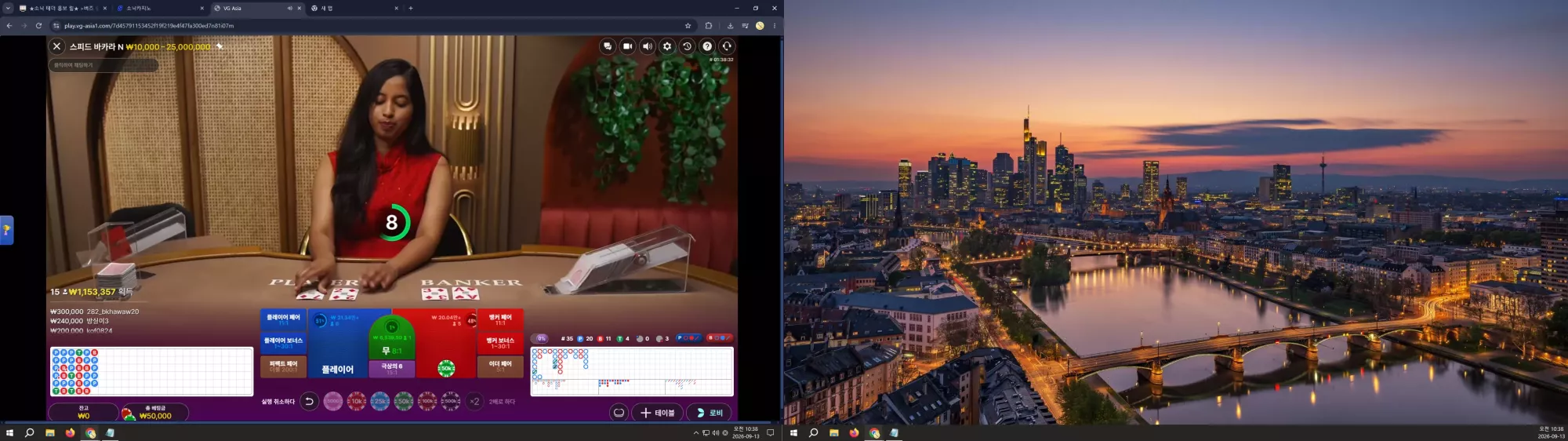Select the 25k blue chip
This screenshot has height=441, width=1568.
point(380,401)
